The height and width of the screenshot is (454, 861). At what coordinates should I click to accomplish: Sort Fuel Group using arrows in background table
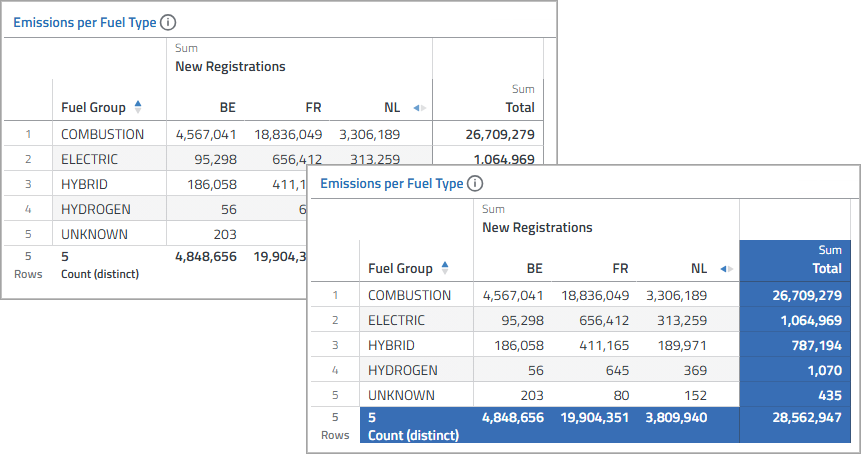point(138,107)
